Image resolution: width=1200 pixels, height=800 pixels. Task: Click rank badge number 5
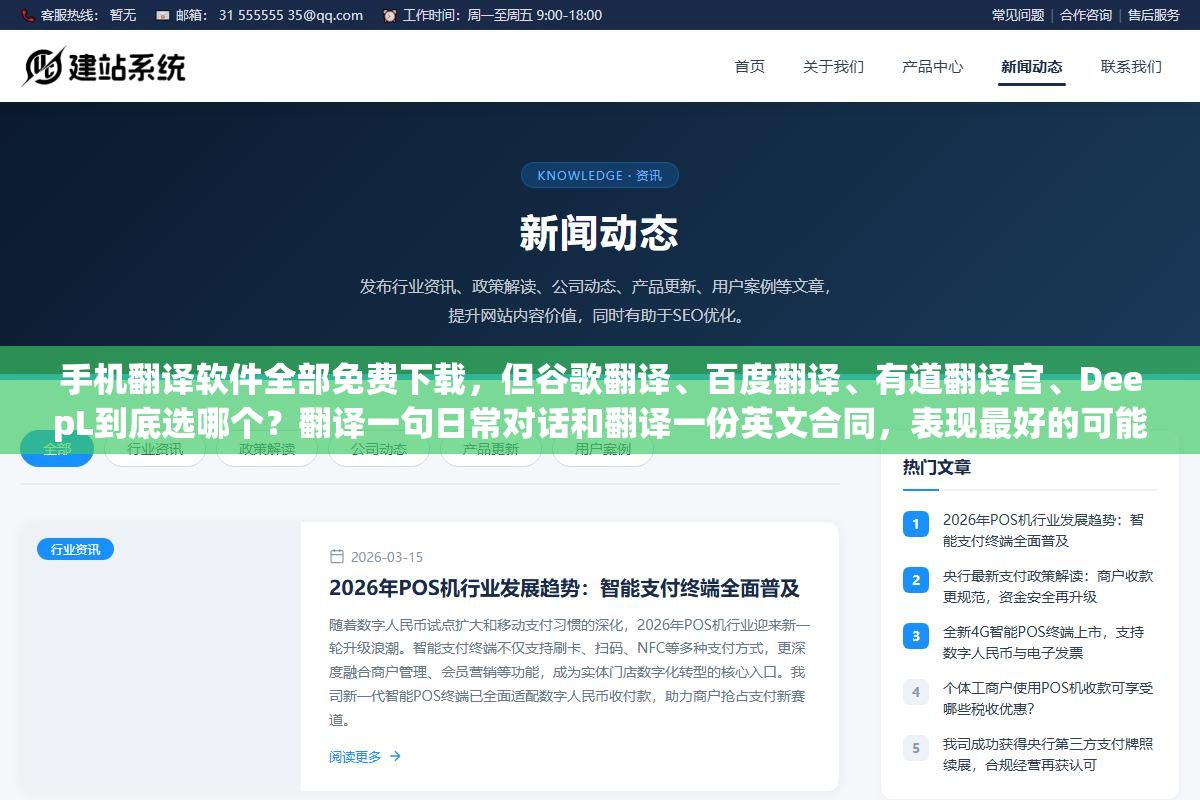point(915,747)
